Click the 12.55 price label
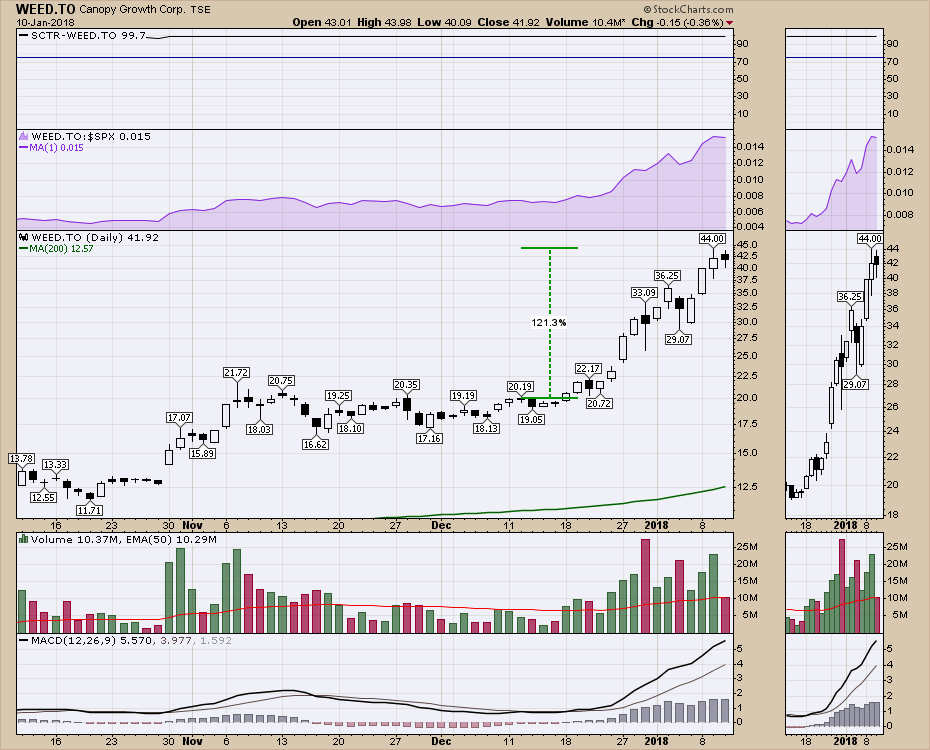 (44, 497)
